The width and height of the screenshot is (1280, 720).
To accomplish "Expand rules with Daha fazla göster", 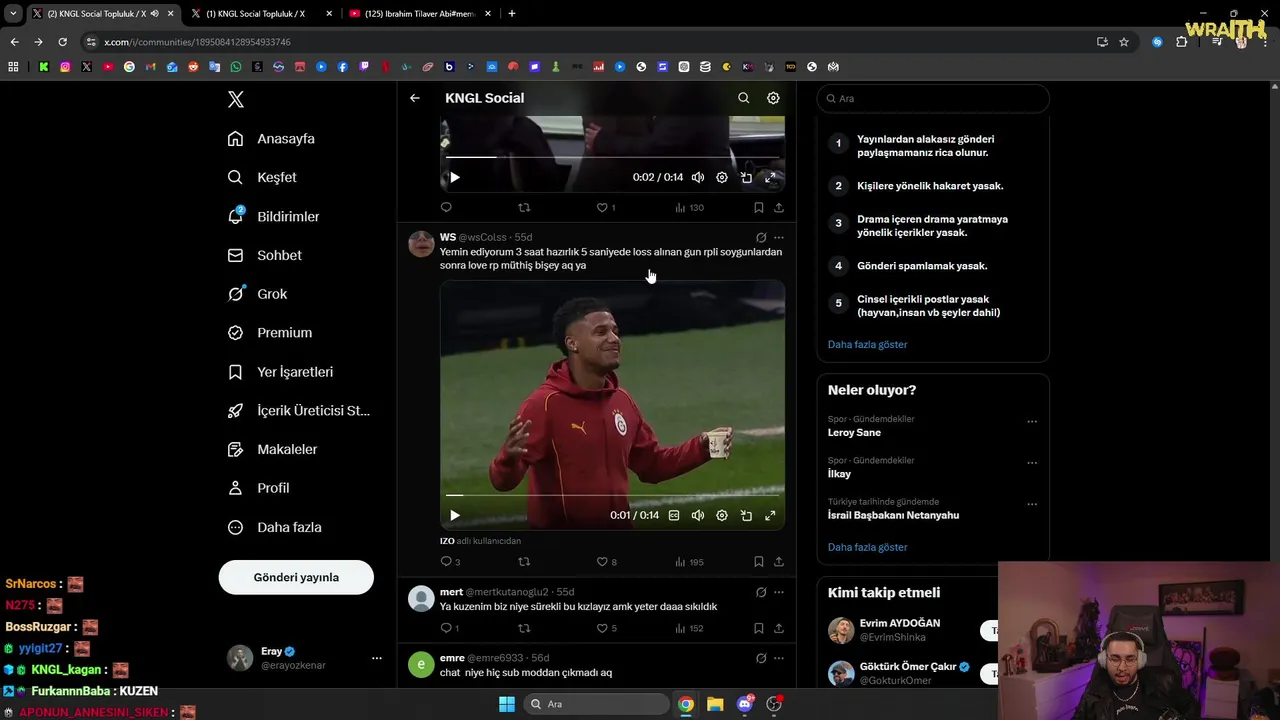I will click(867, 344).
